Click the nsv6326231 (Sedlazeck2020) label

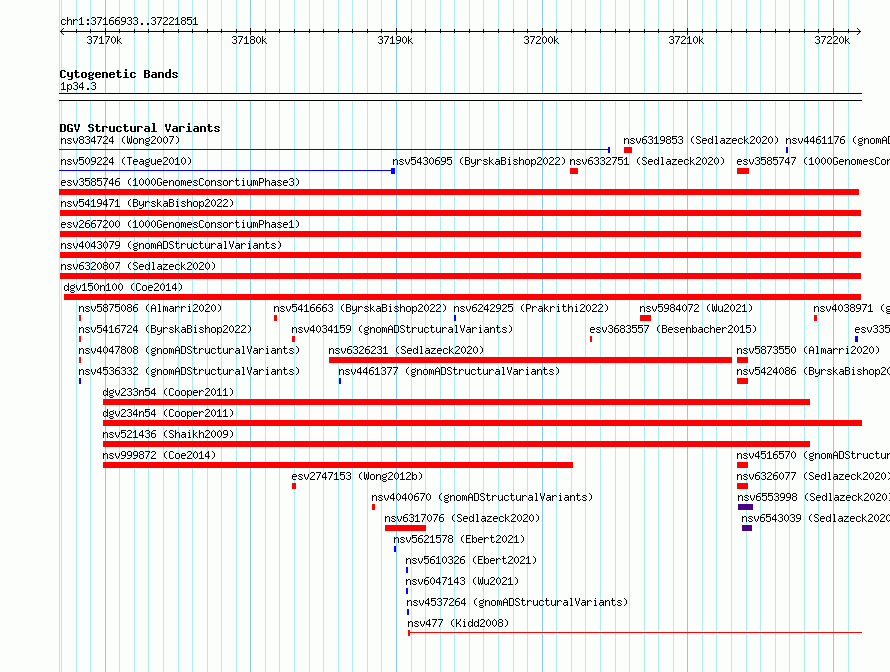tap(406, 350)
